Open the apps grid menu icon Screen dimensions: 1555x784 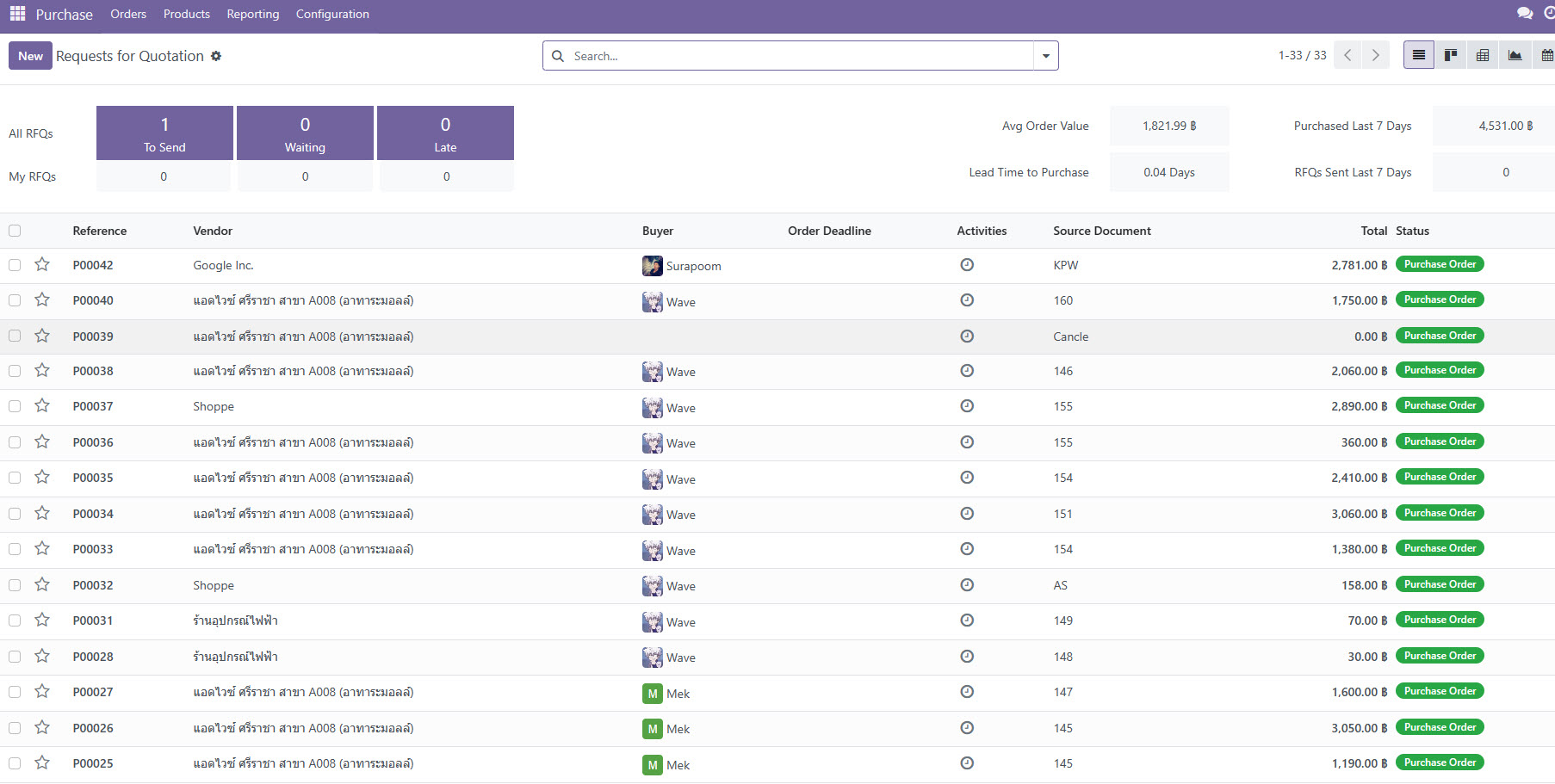(17, 14)
